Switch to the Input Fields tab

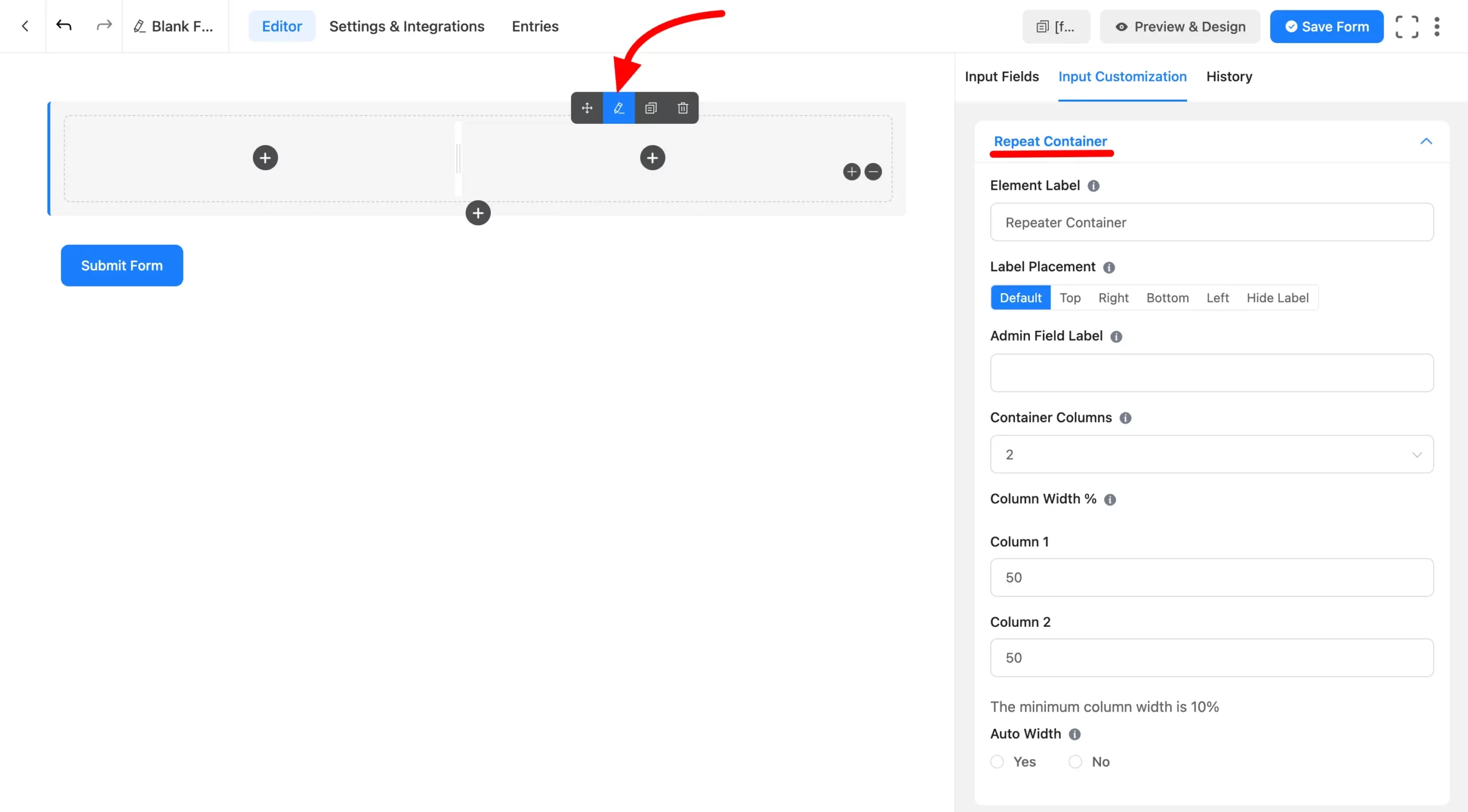tap(1001, 76)
